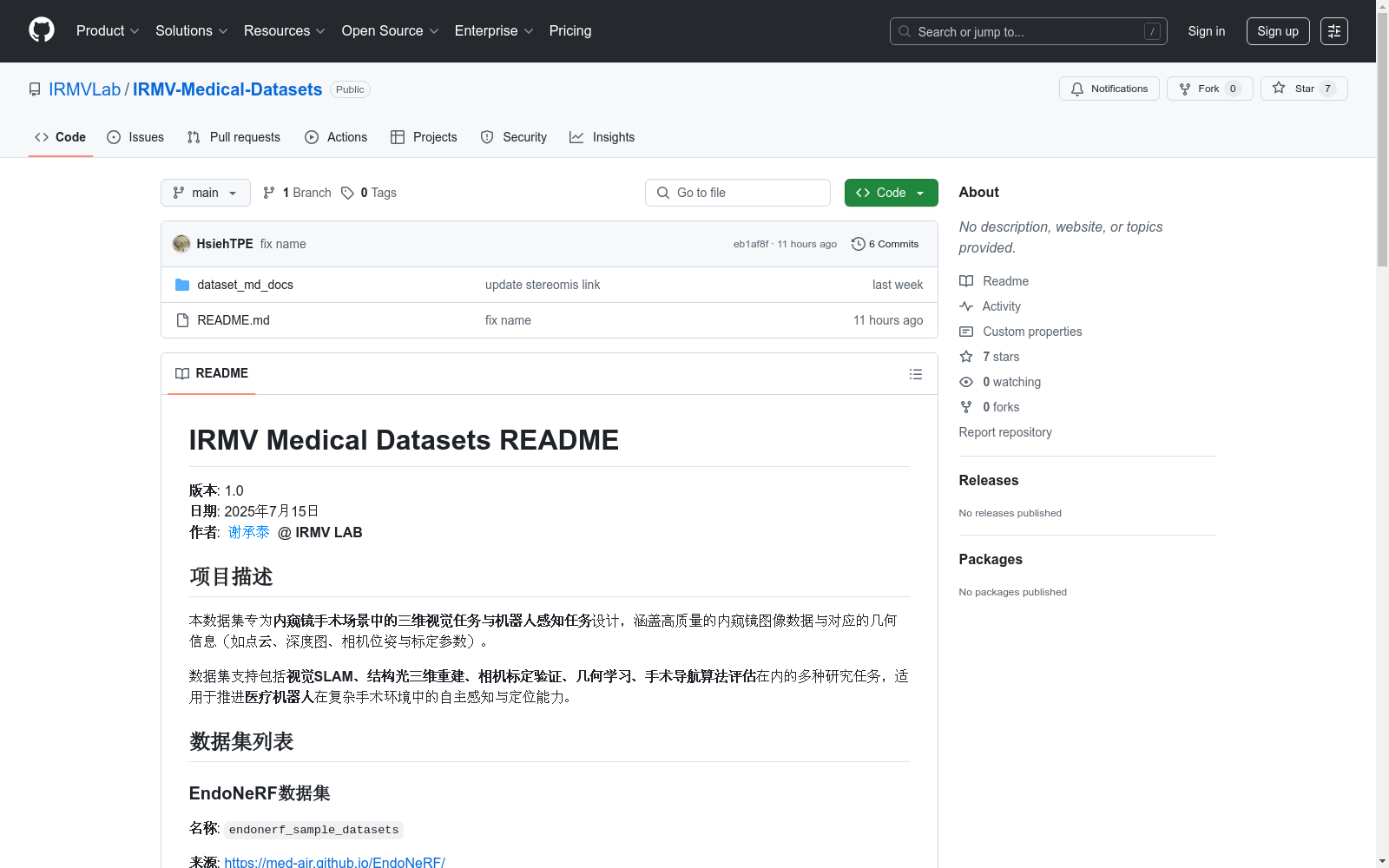This screenshot has height=868, width=1389.
Task: Switch to the Pull requests tab
Action: point(234,137)
